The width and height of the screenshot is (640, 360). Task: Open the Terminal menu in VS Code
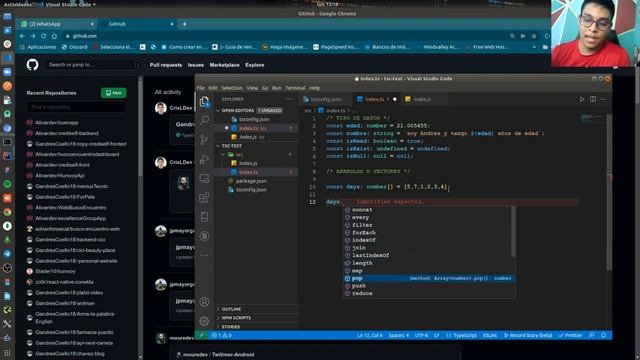point(295,88)
